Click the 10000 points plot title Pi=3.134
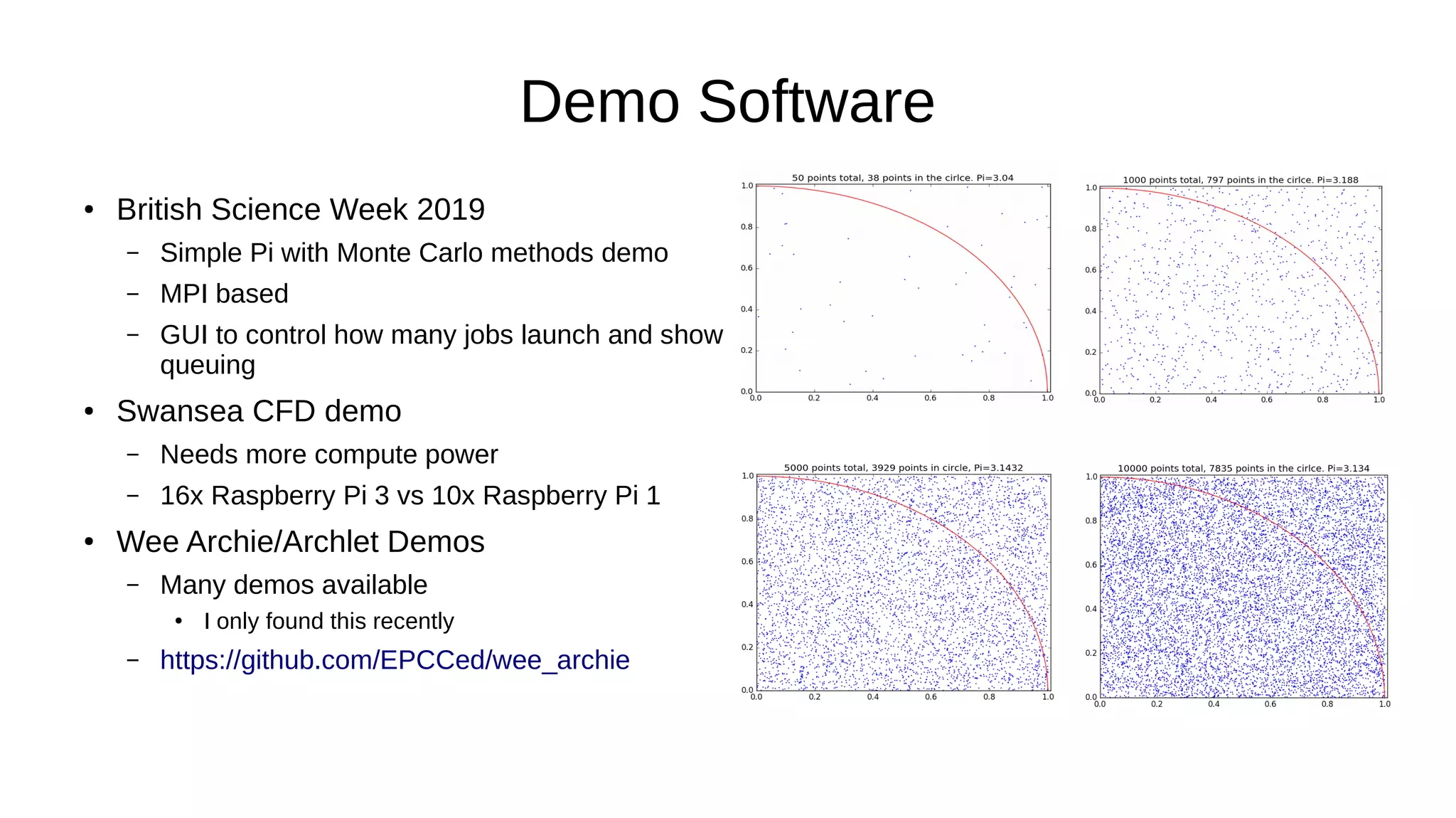This screenshot has width=1456, height=818. click(1243, 469)
